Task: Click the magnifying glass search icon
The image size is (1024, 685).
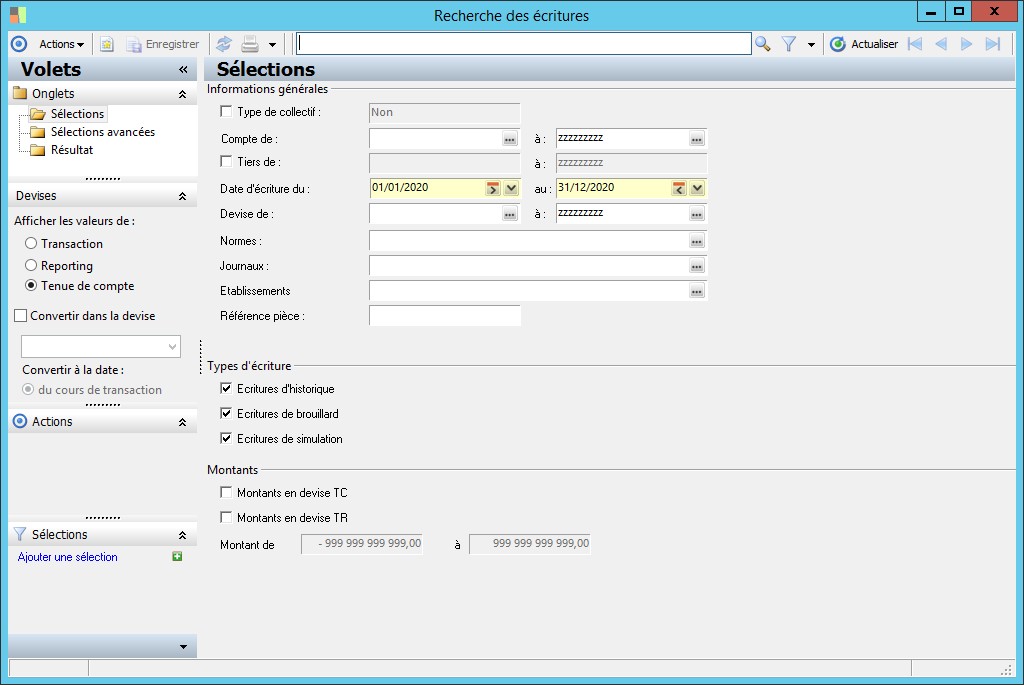Action: pyautogui.click(x=763, y=44)
